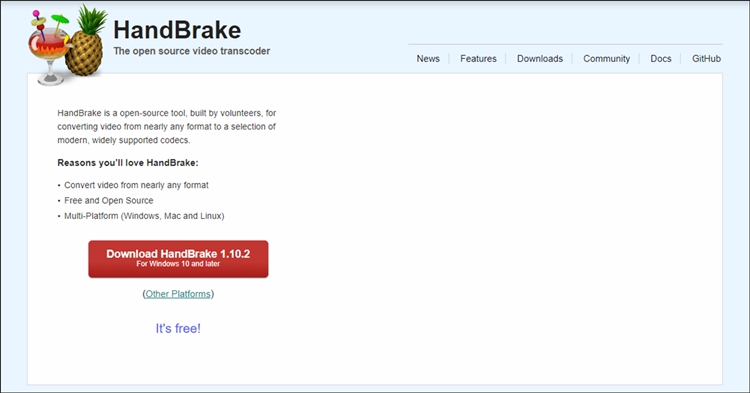Click the HandBrake pineapple and cocktail logo
The height and width of the screenshot is (393, 750).
67,45
